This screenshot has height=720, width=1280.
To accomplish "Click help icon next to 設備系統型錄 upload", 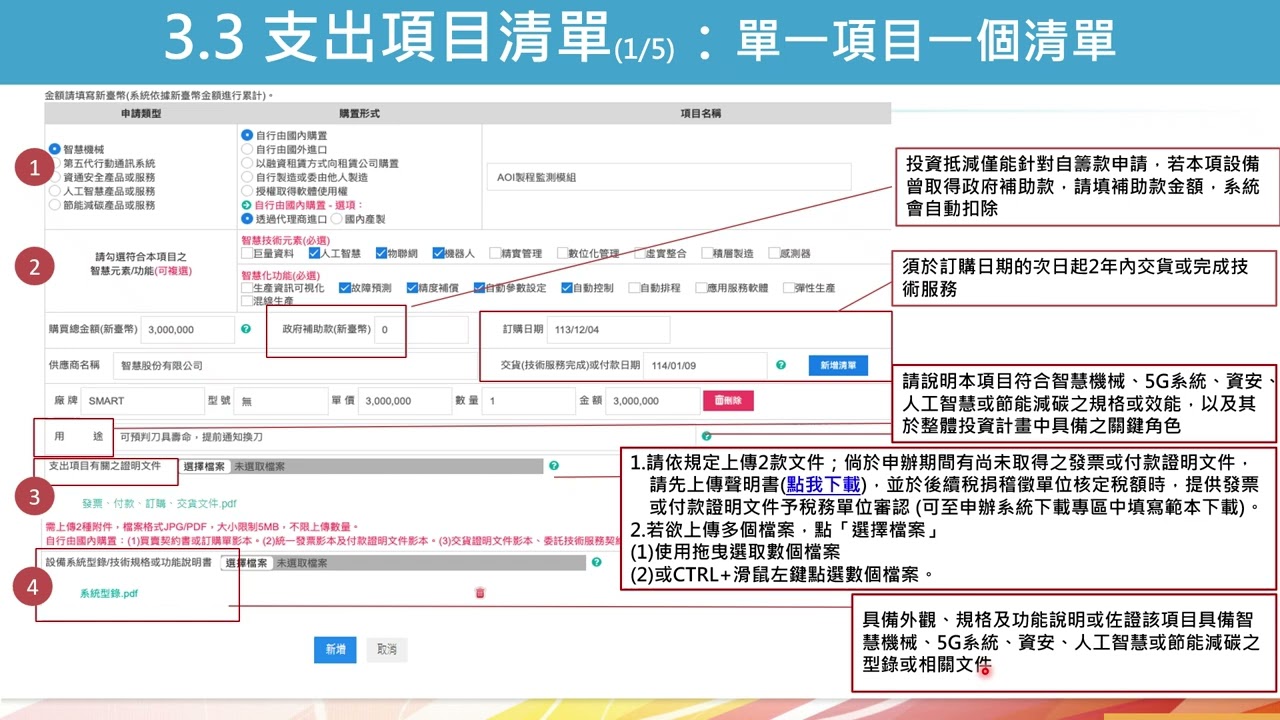I will tap(596, 563).
